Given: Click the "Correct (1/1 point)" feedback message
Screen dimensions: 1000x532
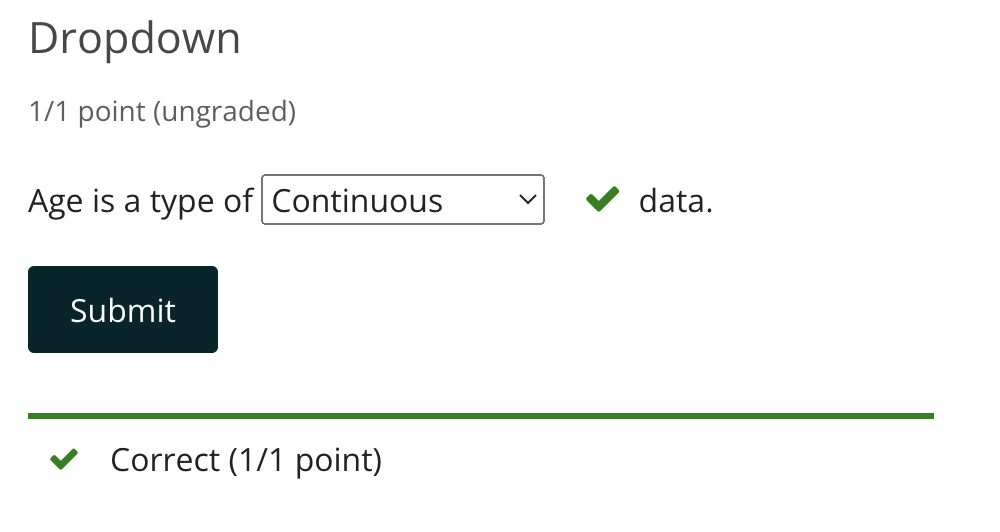Looking at the screenshot, I should click(246, 460).
